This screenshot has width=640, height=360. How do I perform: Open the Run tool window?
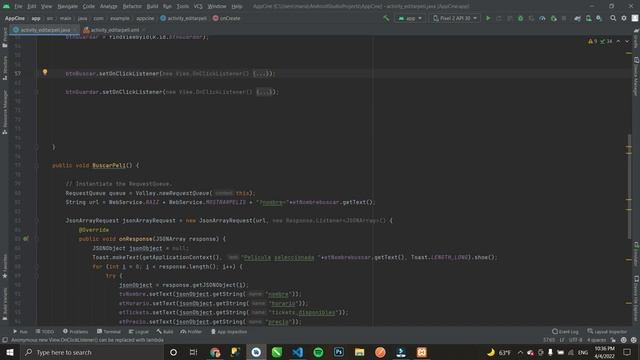[x=20, y=331]
